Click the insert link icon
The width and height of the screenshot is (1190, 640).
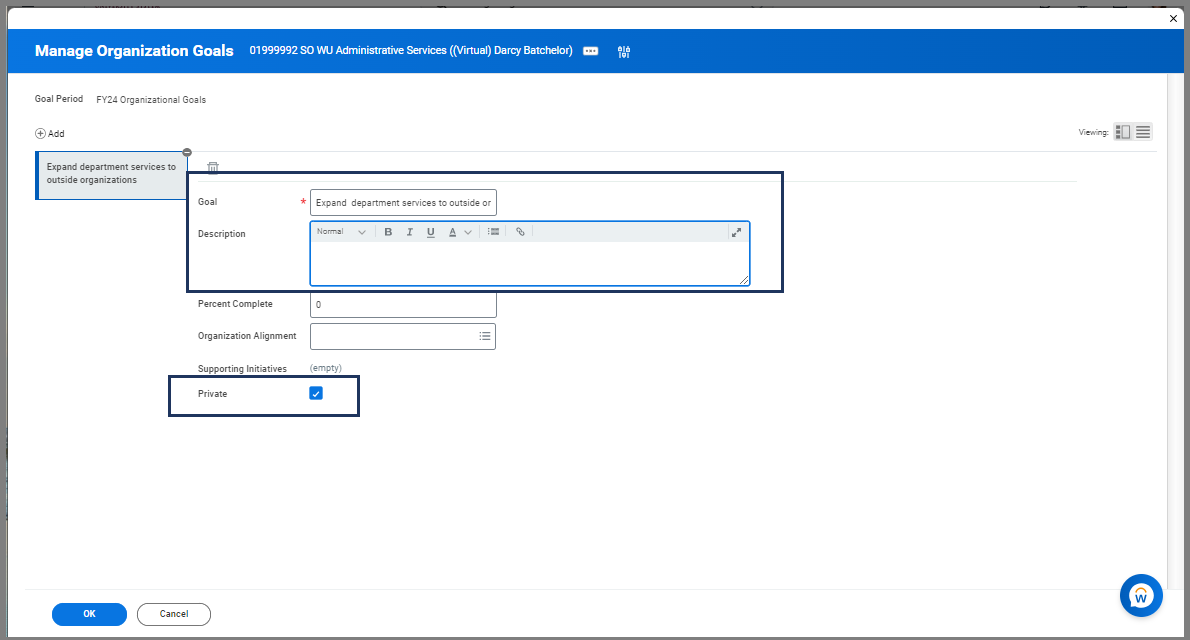[520, 232]
